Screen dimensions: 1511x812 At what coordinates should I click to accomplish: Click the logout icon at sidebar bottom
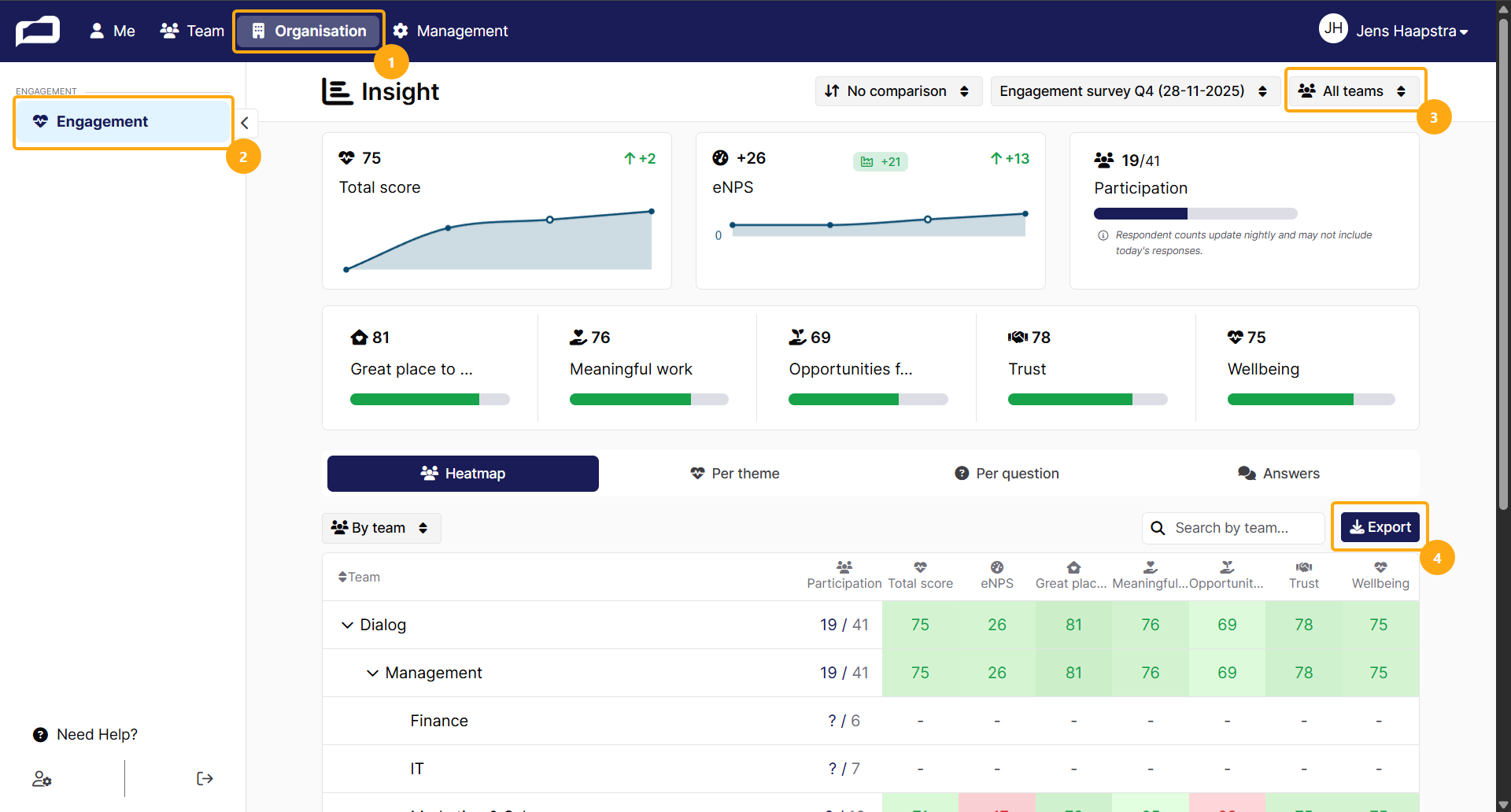(x=205, y=779)
